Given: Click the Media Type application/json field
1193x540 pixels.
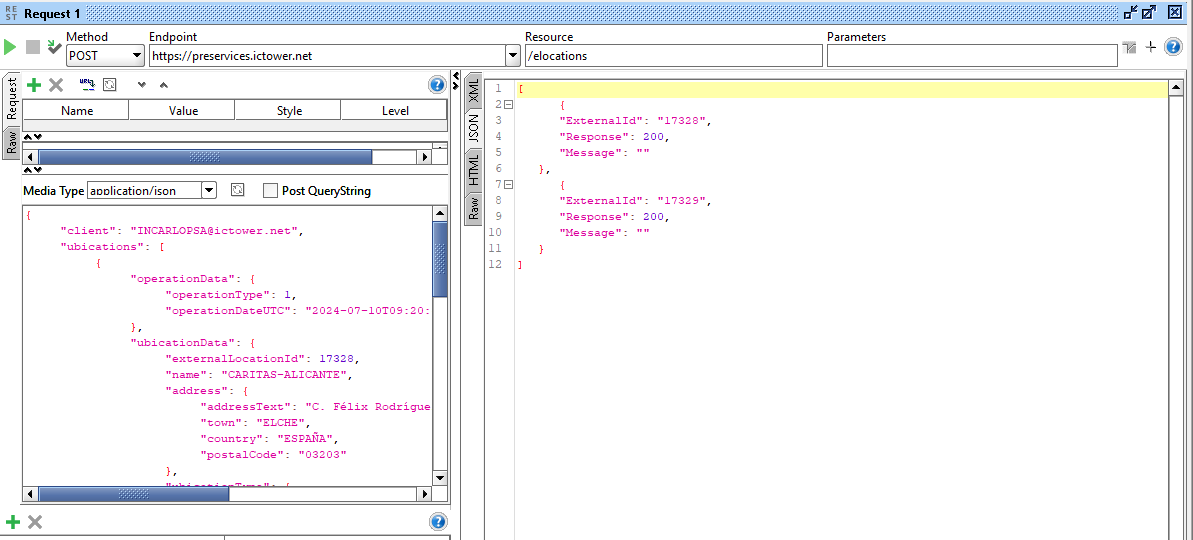Looking at the screenshot, I should [x=145, y=190].
